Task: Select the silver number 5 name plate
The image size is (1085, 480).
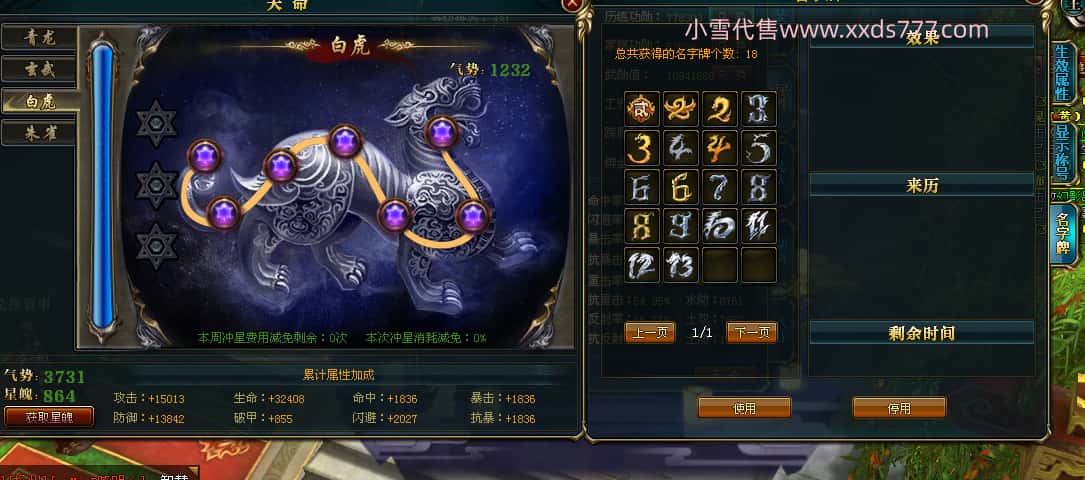Action: 758,147
